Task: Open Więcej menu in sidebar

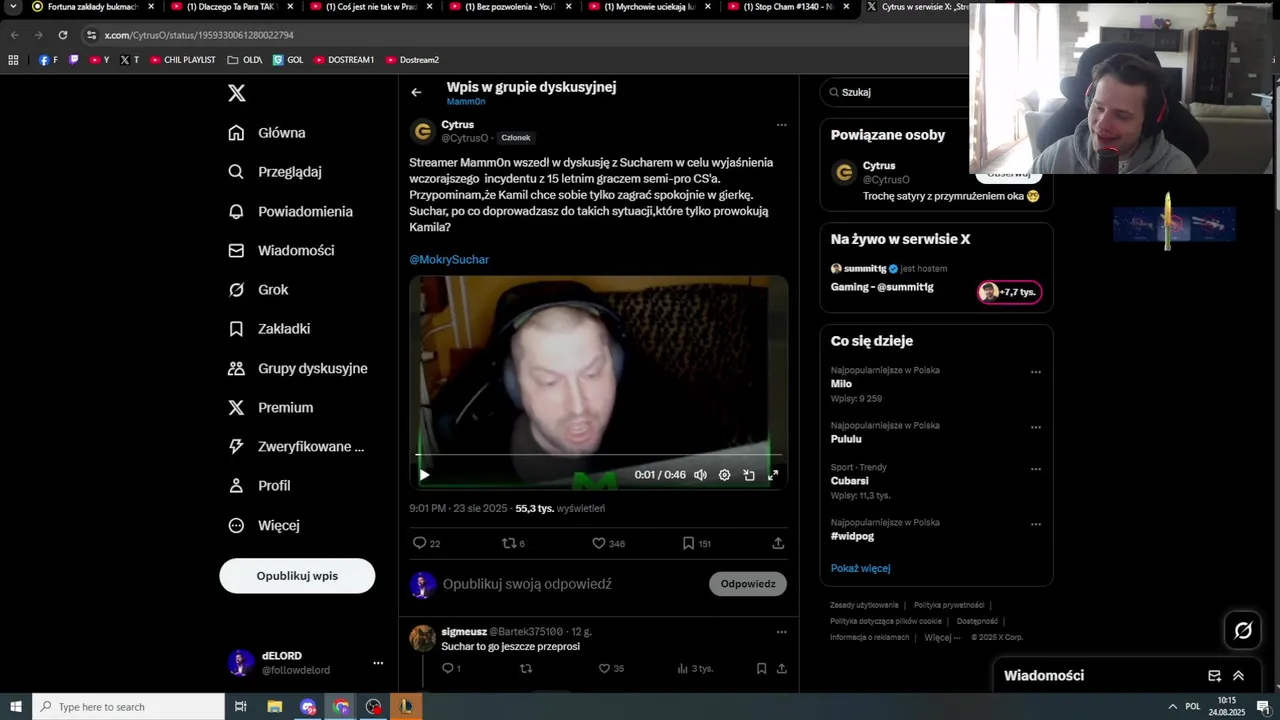Action: pyautogui.click(x=263, y=525)
